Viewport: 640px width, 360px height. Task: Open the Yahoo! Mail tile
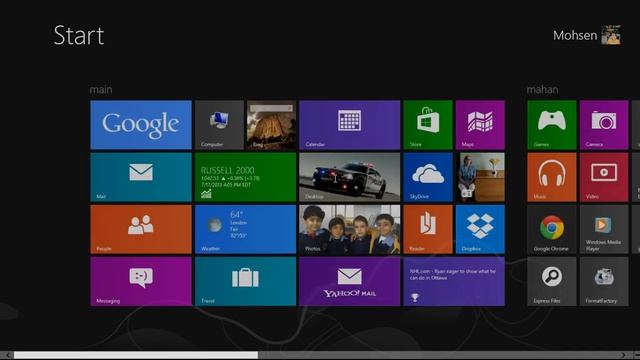pyautogui.click(x=350, y=282)
